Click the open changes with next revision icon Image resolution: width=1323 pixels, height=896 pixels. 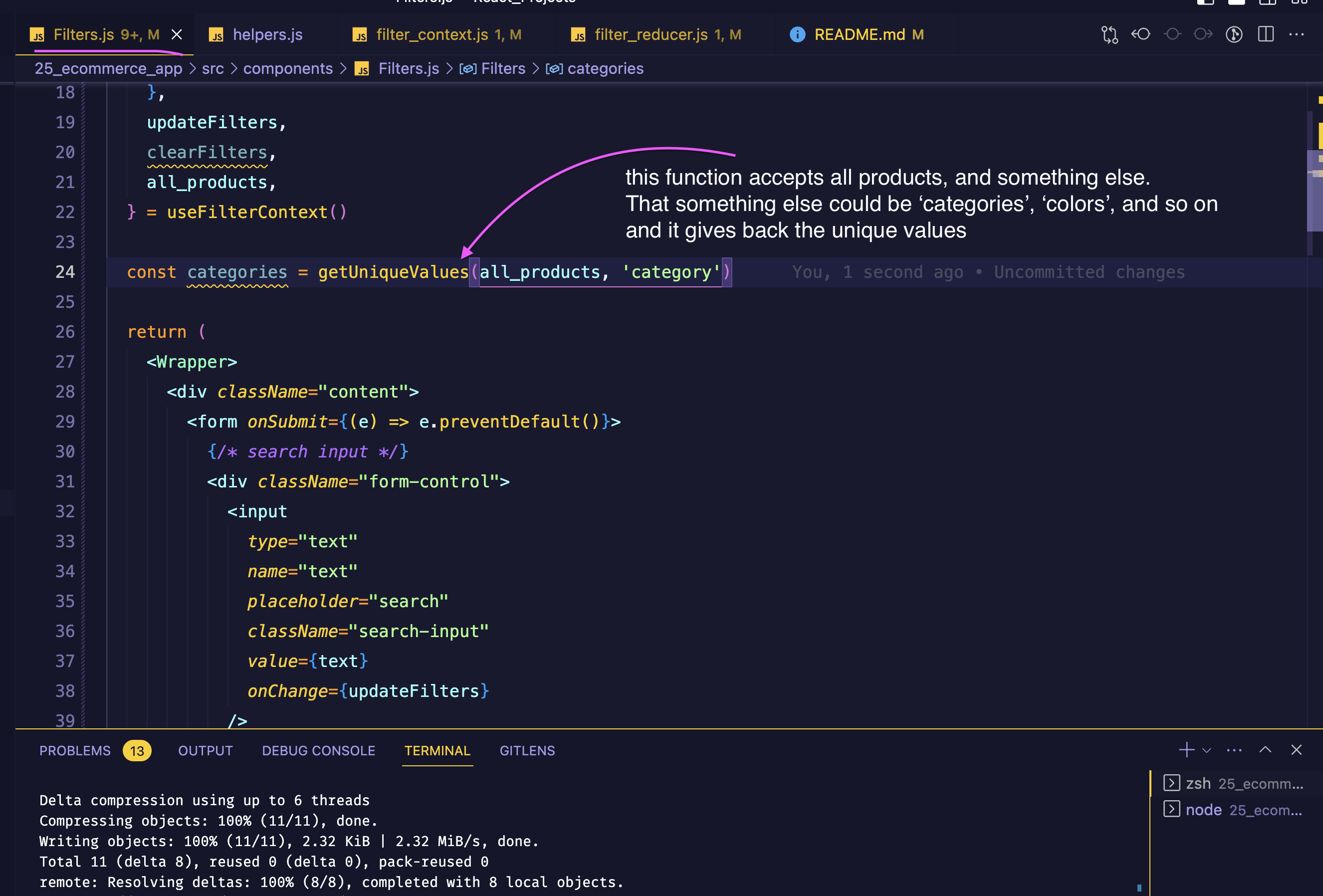(1203, 35)
